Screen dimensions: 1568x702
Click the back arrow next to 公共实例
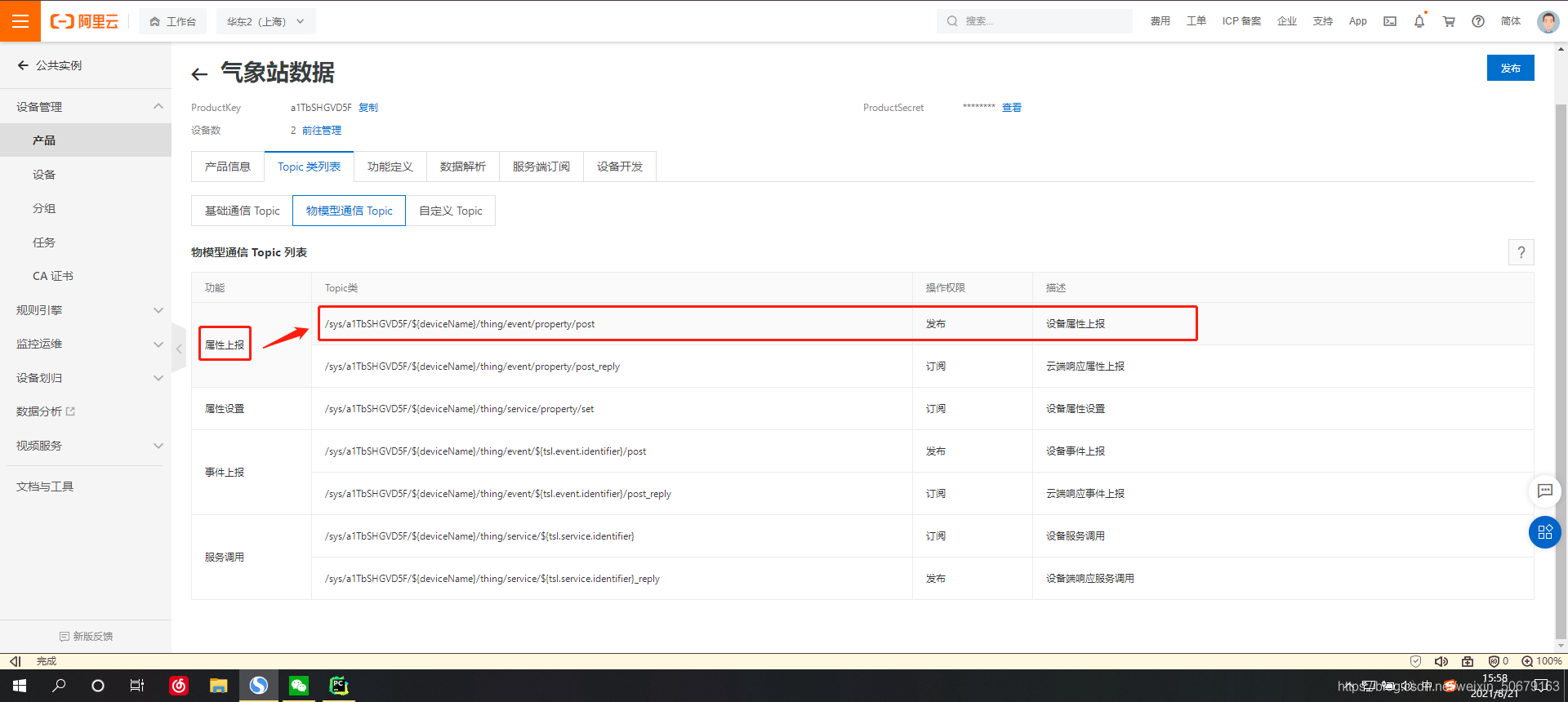click(x=23, y=65)
